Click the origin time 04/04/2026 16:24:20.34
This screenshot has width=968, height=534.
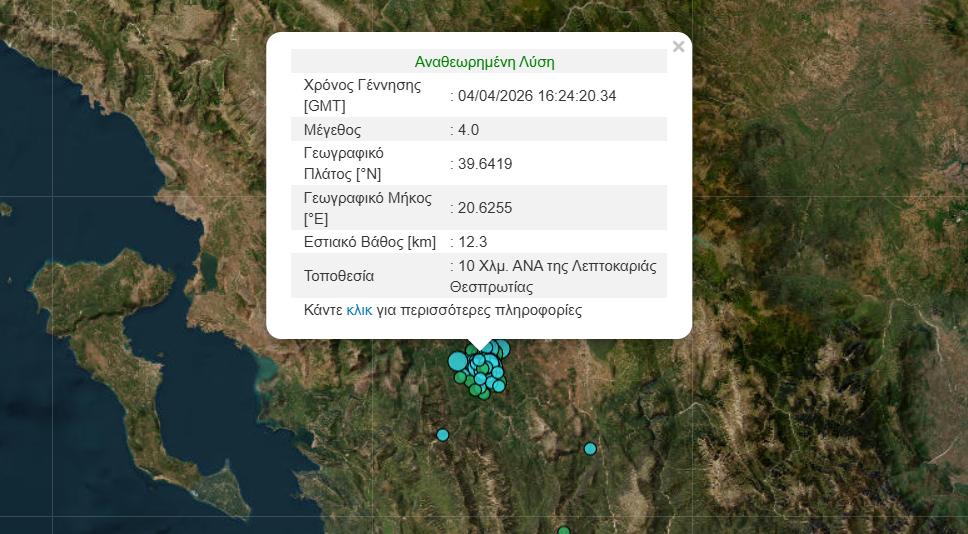[537, 96]
